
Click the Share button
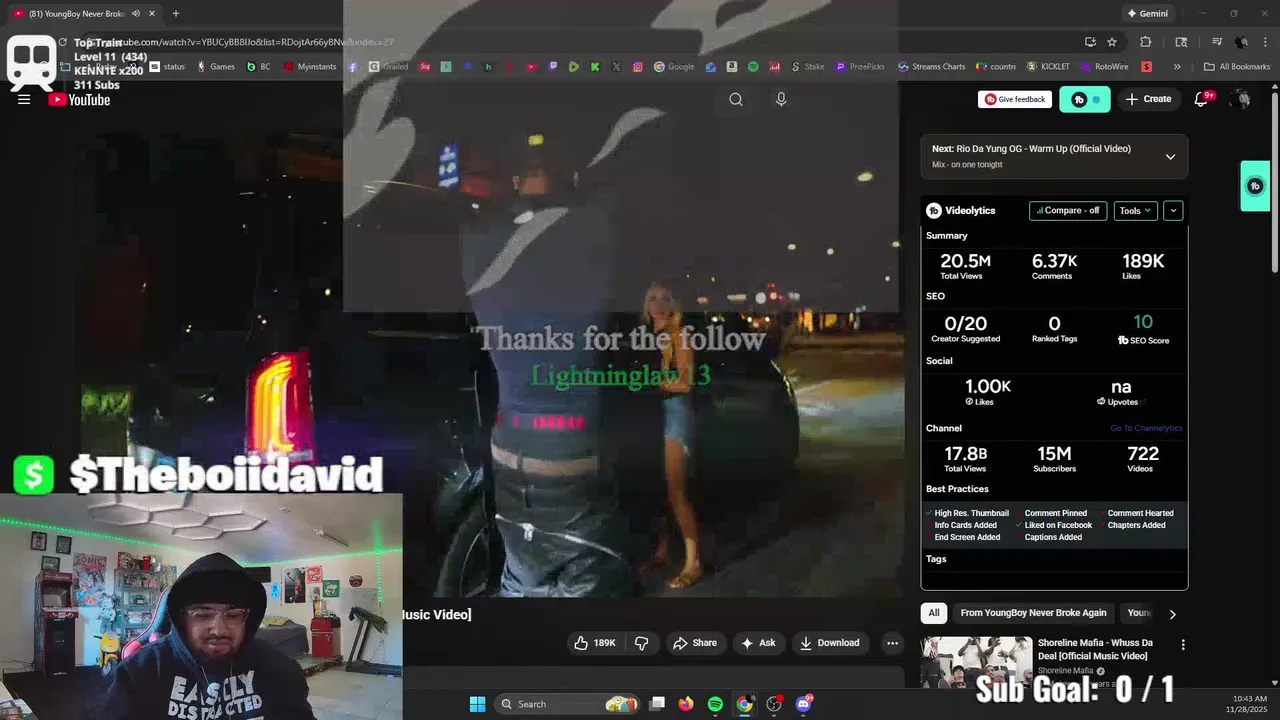coord(695,643)
